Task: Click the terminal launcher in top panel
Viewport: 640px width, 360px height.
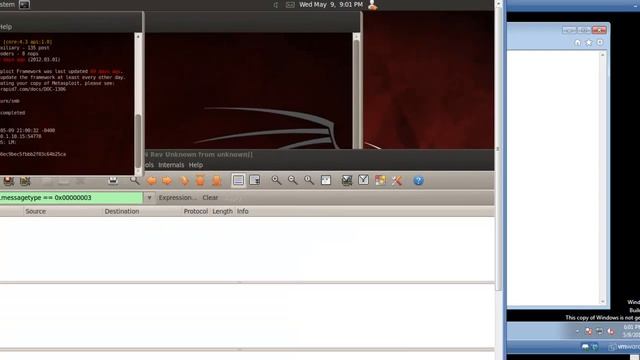Action: point(24,5)
